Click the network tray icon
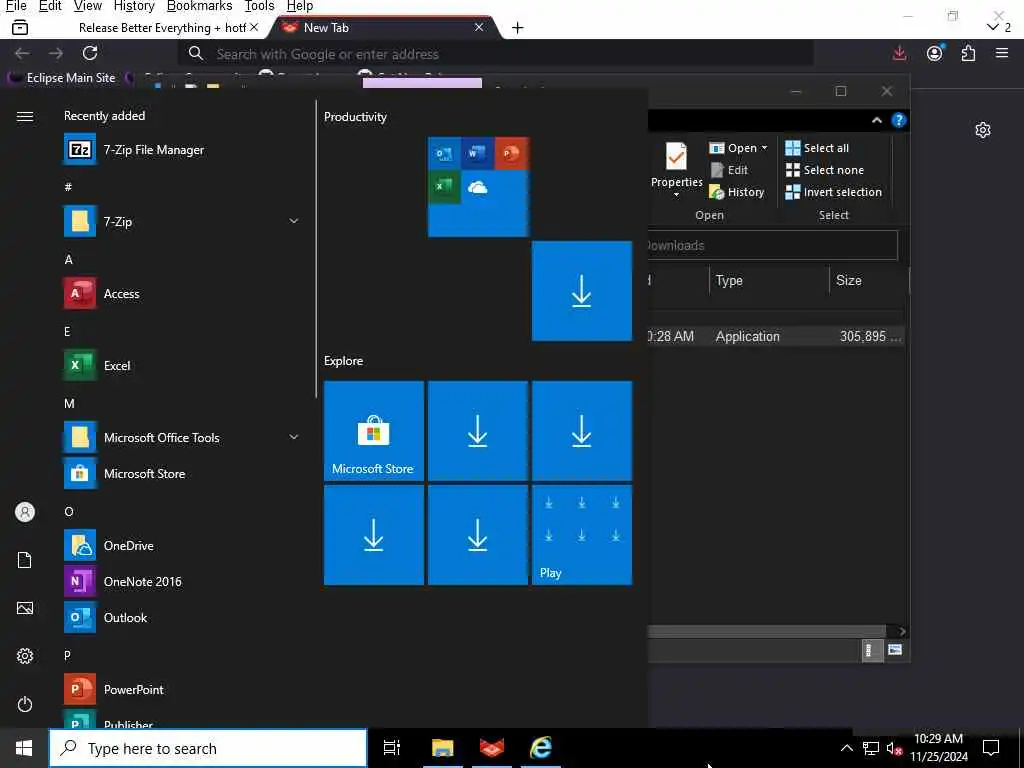 point(871,748)
